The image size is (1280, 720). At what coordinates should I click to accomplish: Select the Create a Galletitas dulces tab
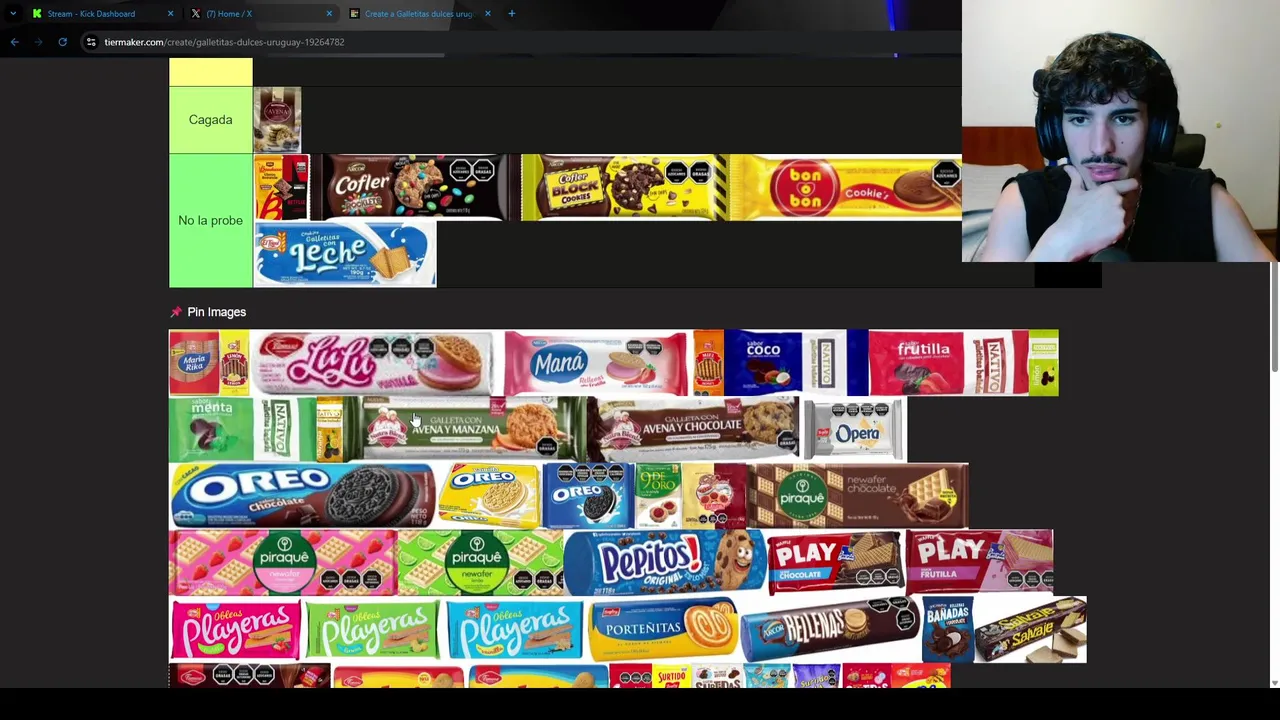418,13
